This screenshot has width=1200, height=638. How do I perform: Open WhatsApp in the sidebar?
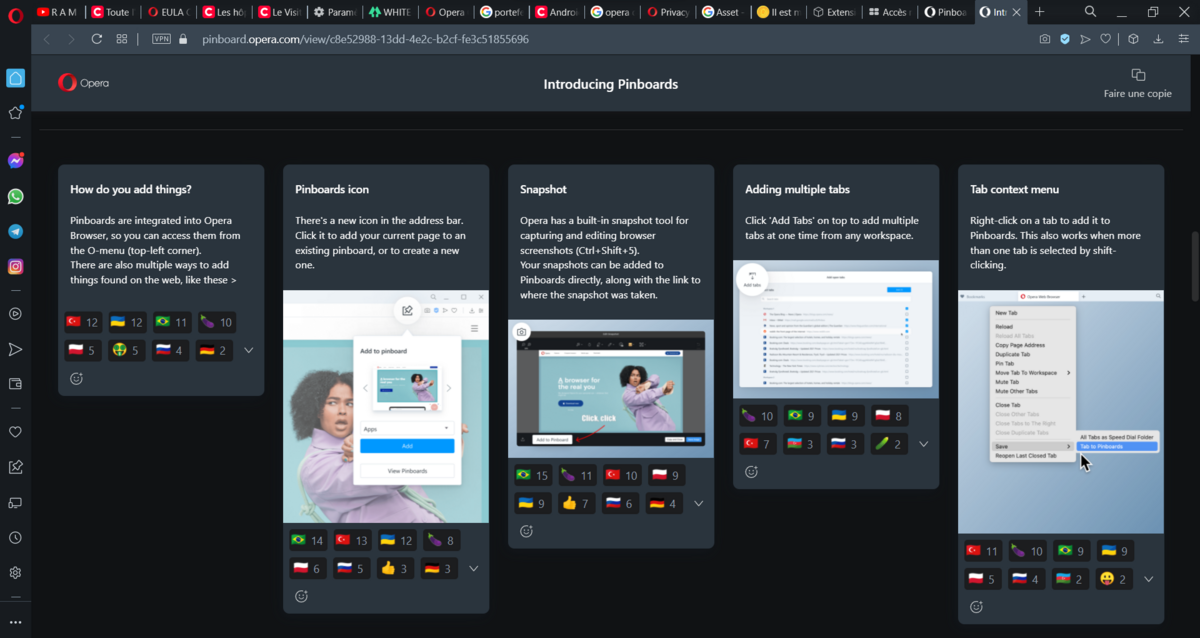coord(15,196)
